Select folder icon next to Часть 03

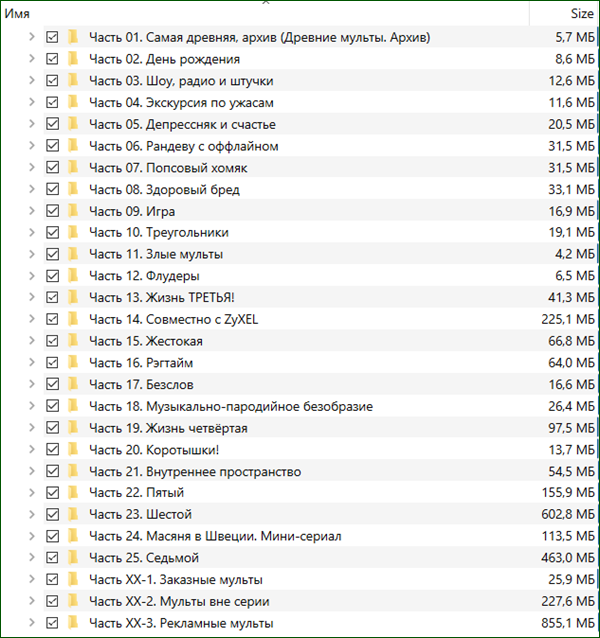coord(73,81)
